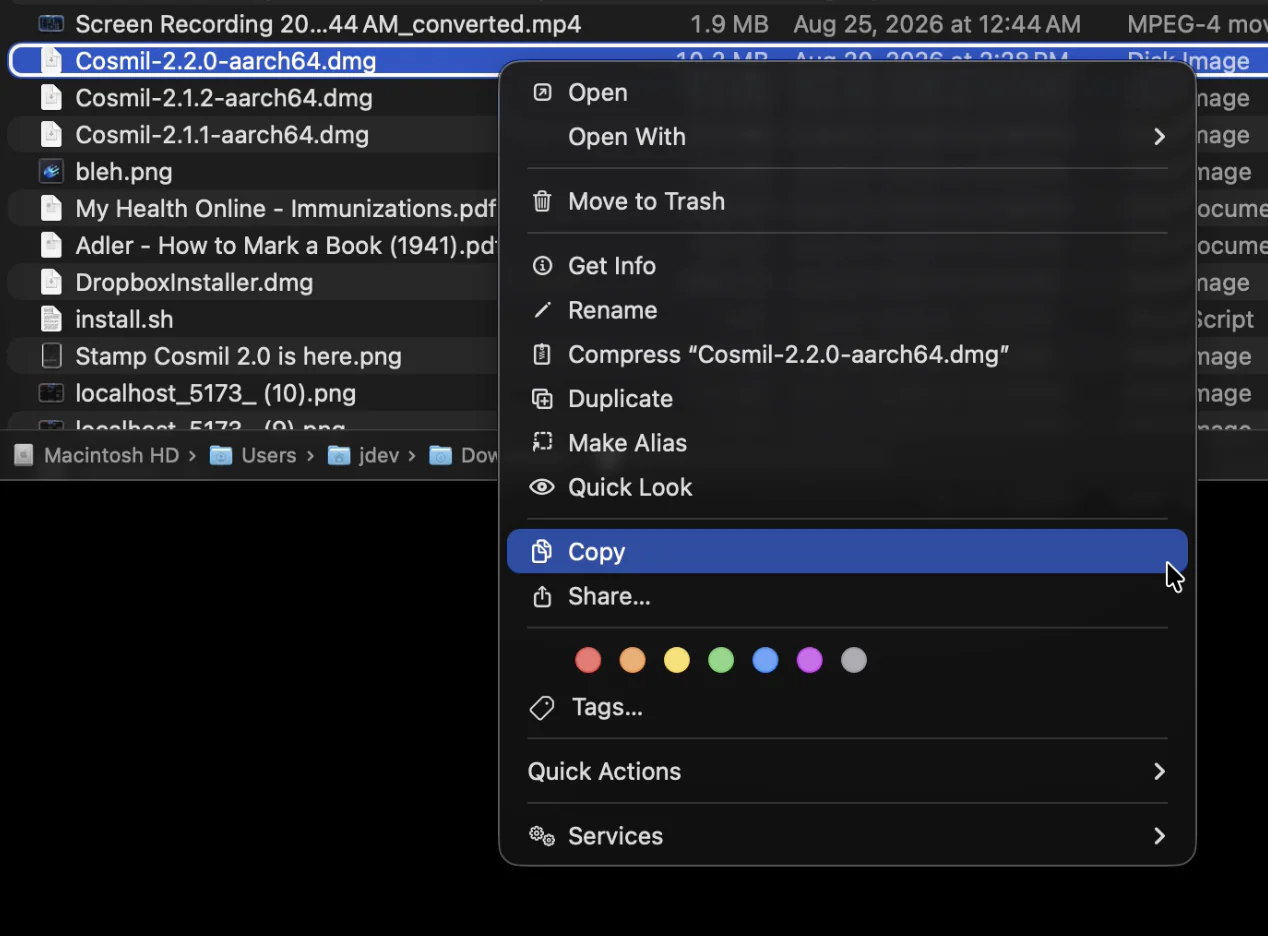Select file DropboxInstaller.dmg
The height and width of the screenshot is (936, 1268).
pyautogui.click(x=194, y=282)
